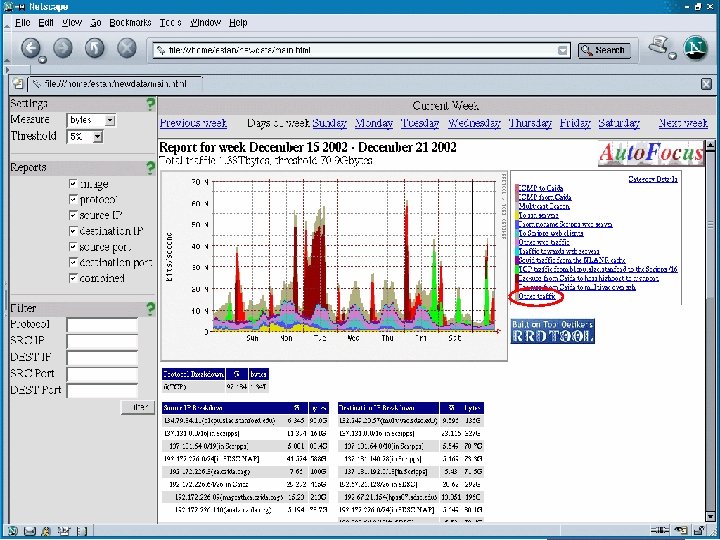Toggle the destination IP report checkbox
The image size is (720, 540).
click(x=73, y=231)
